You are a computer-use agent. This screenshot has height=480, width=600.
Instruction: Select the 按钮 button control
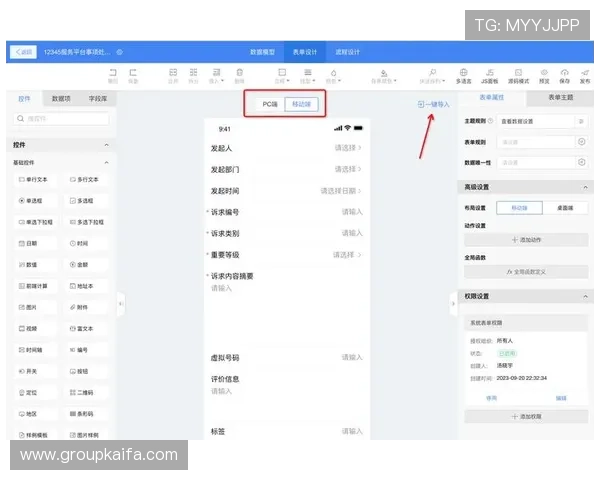click(86, 371)
